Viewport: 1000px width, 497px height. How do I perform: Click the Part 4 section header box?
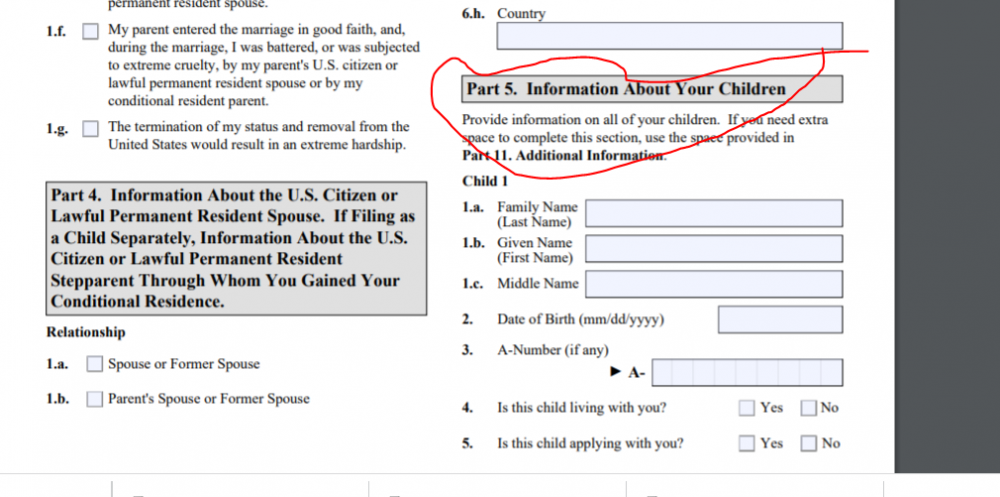237,248
